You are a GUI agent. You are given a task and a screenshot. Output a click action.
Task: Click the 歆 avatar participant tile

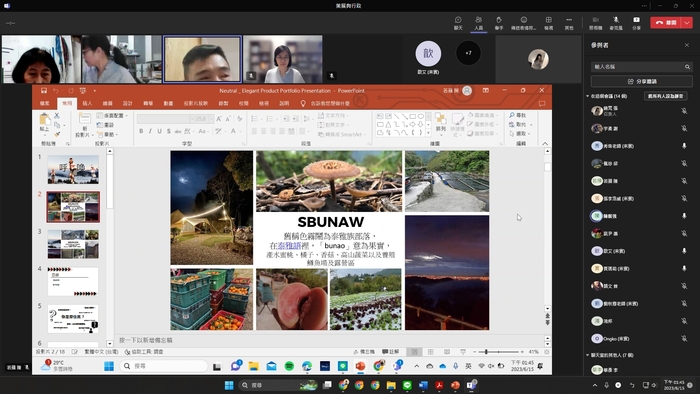coord(428,54)
